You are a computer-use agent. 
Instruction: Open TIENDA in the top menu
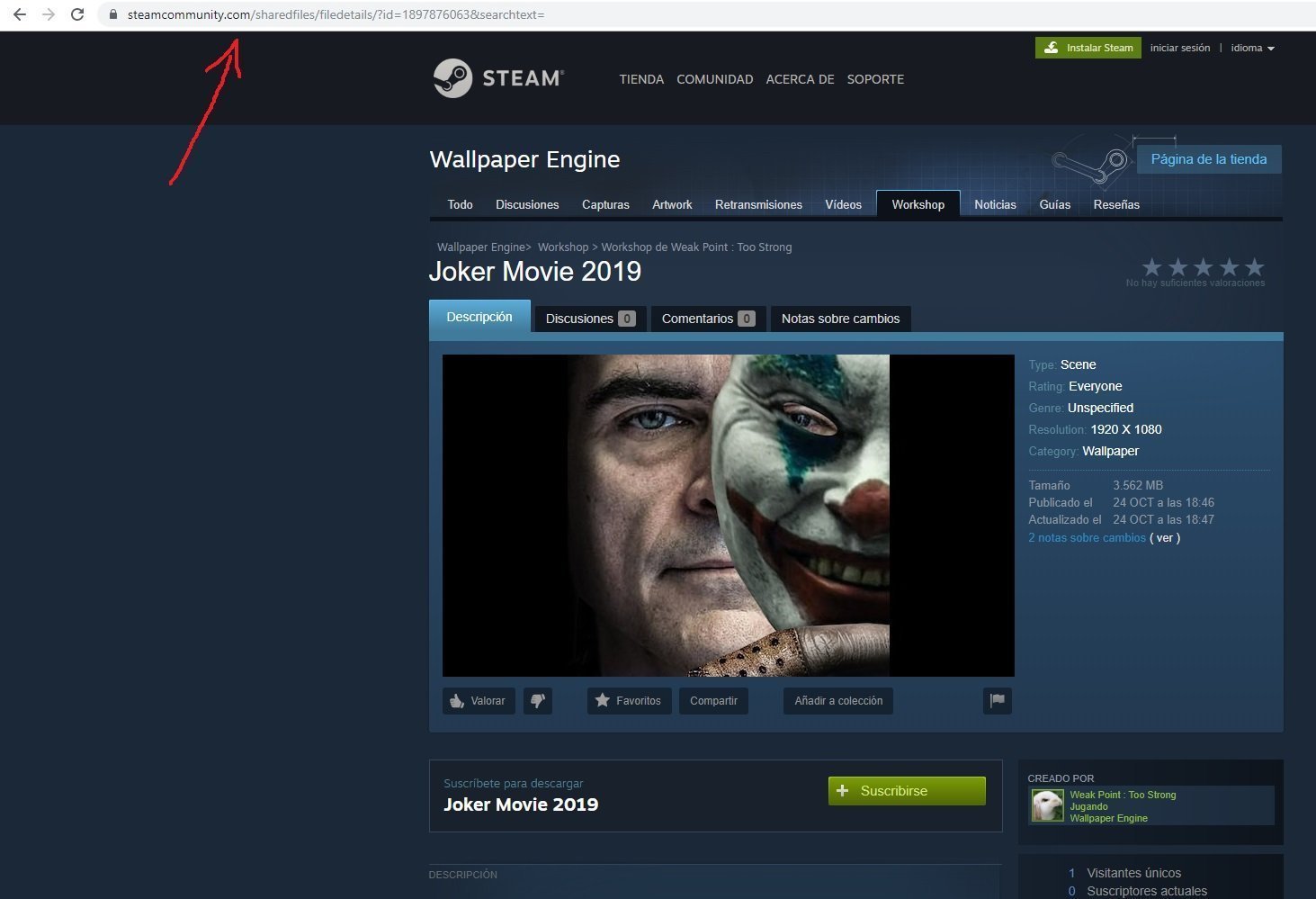tap(641, 79)
